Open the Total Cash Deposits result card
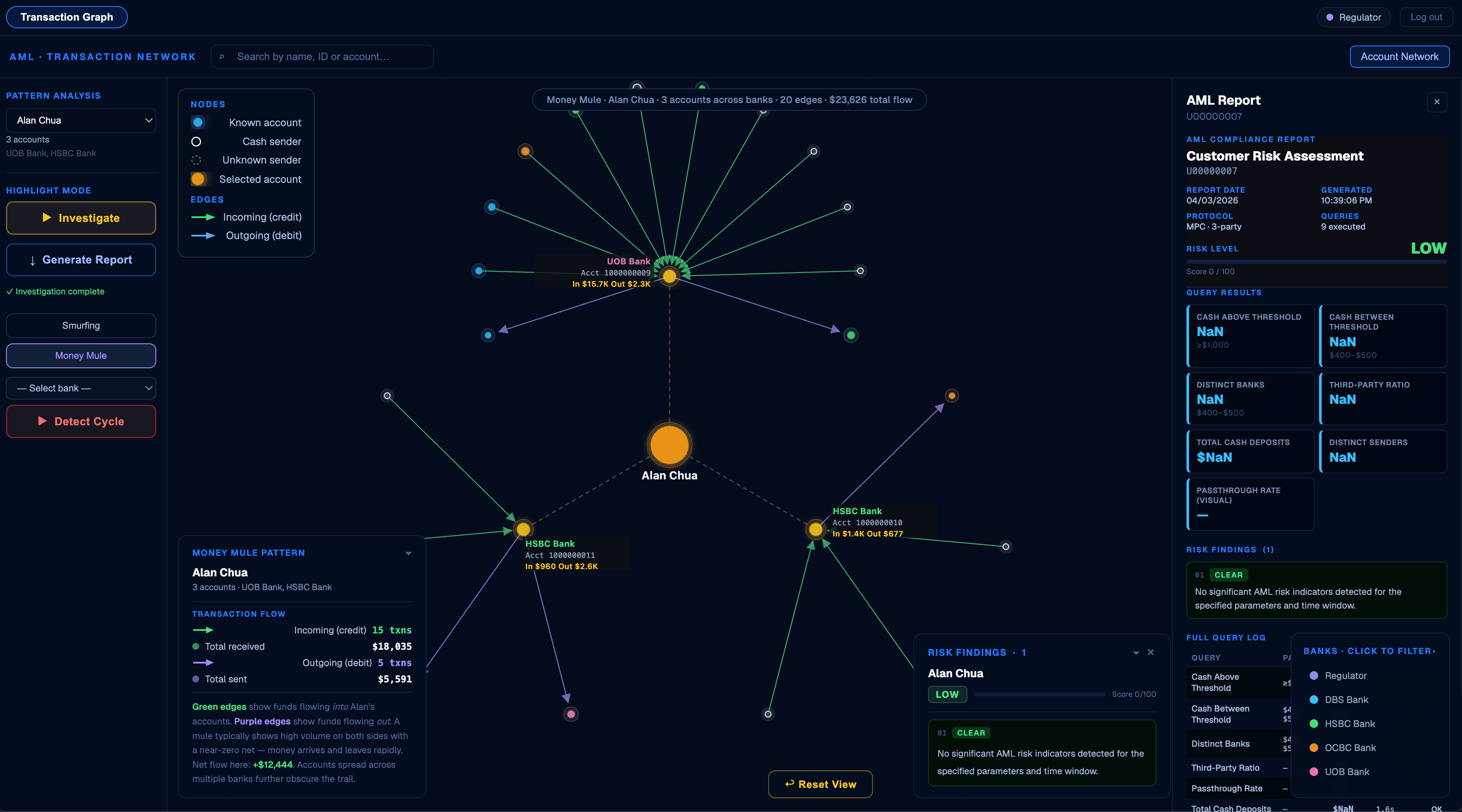Image resolution: width=1462 pixels, height=812 pixels. pyautogui.click(x=1250, y=451)
